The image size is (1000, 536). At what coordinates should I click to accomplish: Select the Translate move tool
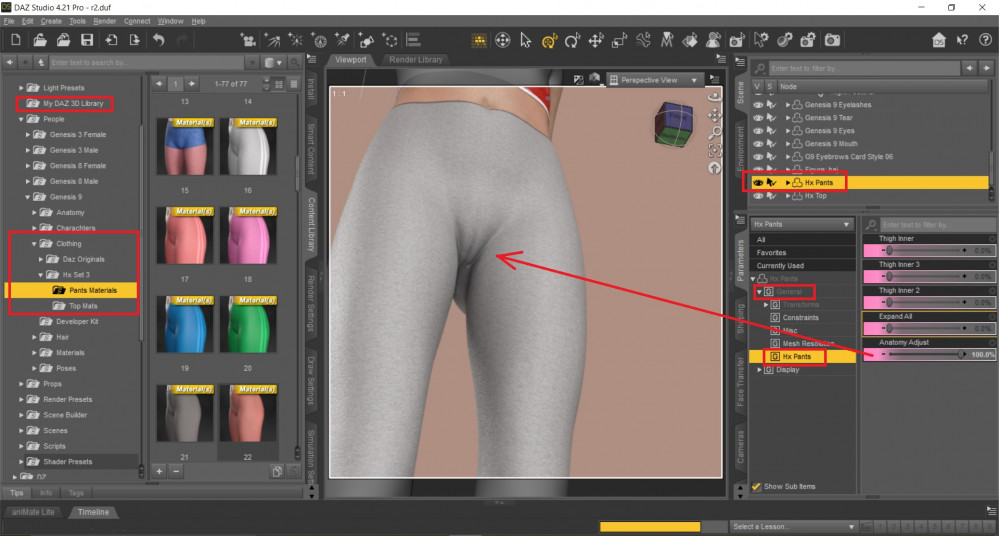[x=596, y=40]
